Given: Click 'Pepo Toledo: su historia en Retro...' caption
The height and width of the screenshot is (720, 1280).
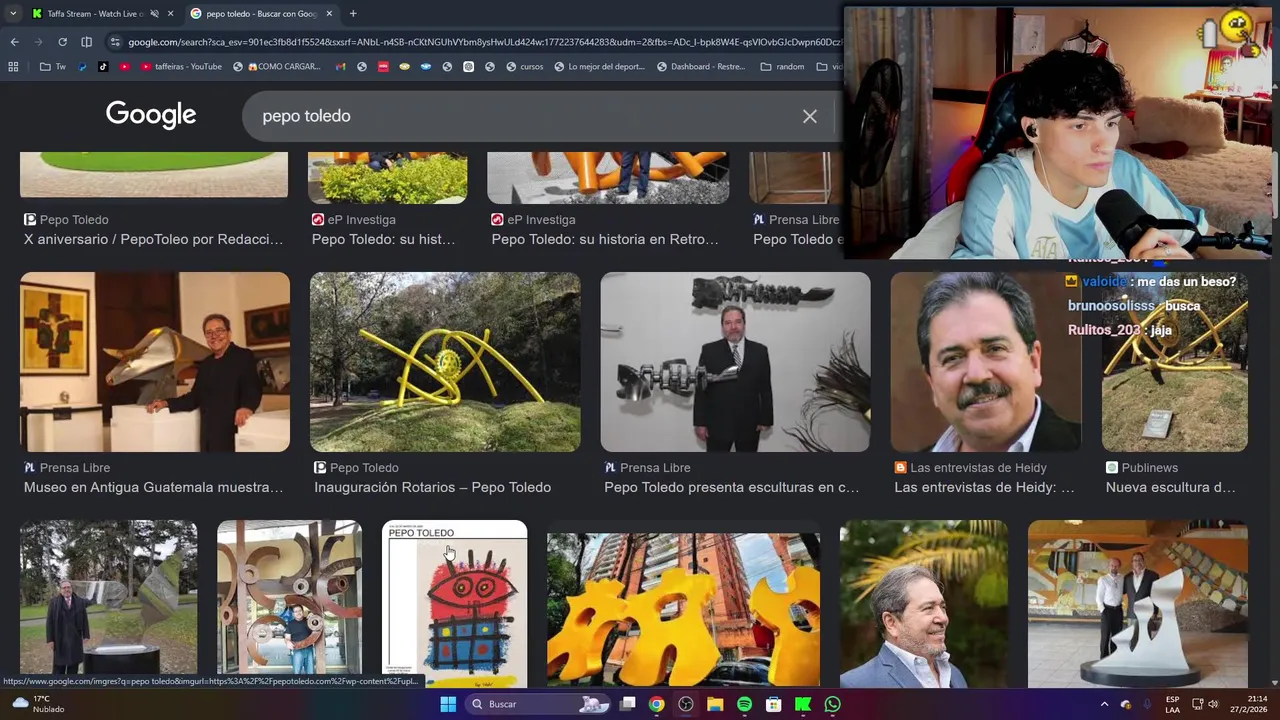Looking at the screenshot, I should coord(605,239).
